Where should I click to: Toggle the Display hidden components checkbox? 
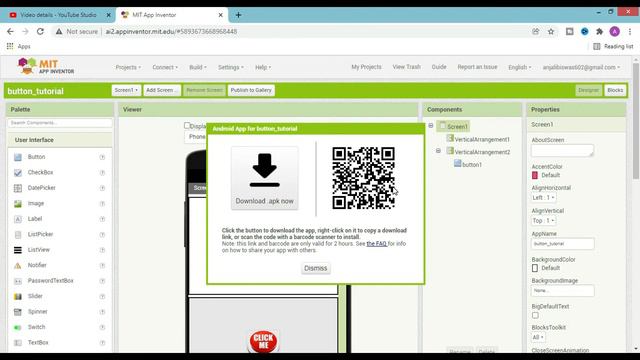pyautogui.click(x=187, y=125)
